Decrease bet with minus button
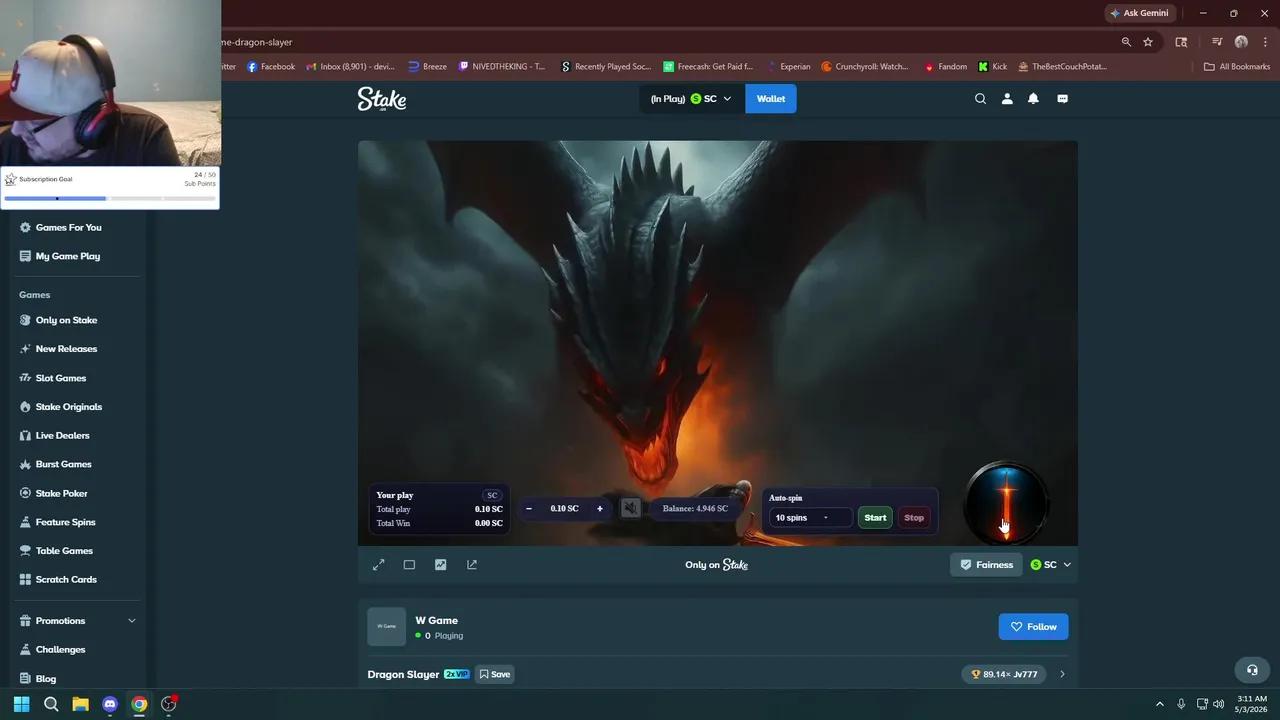 coord(529,508)
